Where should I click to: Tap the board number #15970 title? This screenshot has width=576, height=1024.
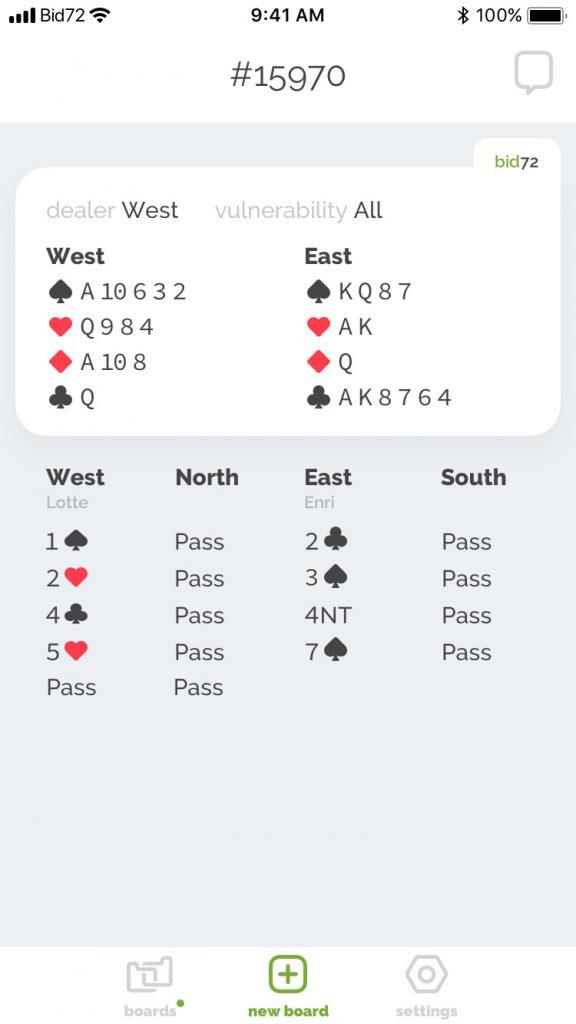288,76
